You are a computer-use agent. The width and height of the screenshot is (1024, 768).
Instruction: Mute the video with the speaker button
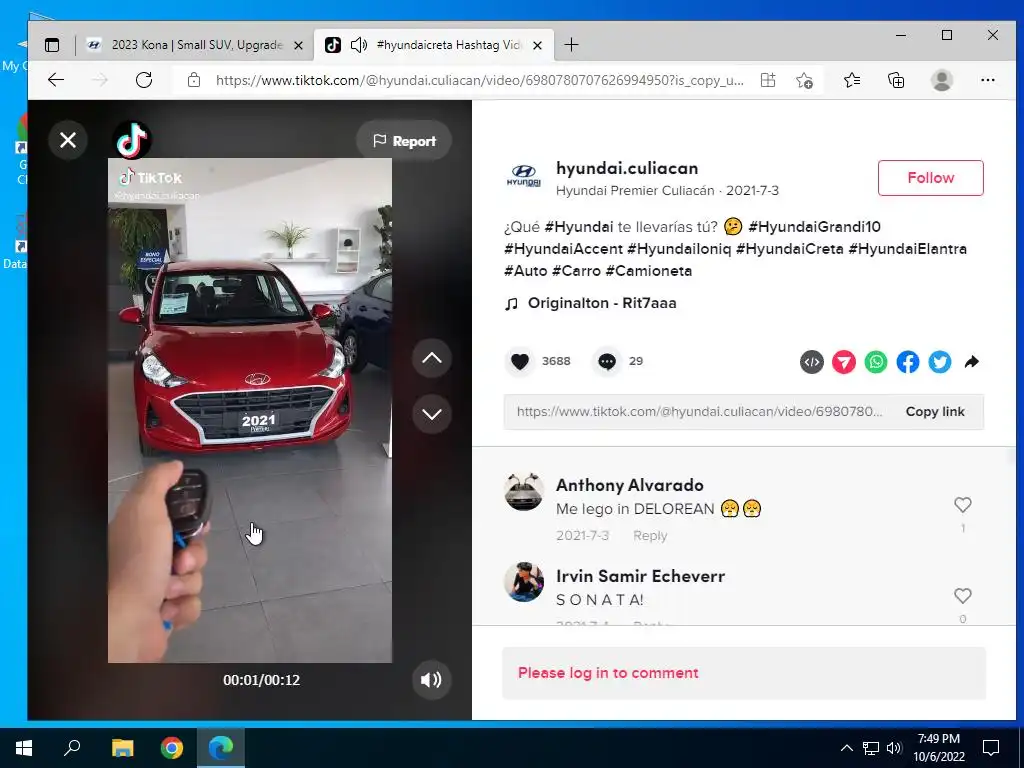pyautogui.click(x=431, y=680)
